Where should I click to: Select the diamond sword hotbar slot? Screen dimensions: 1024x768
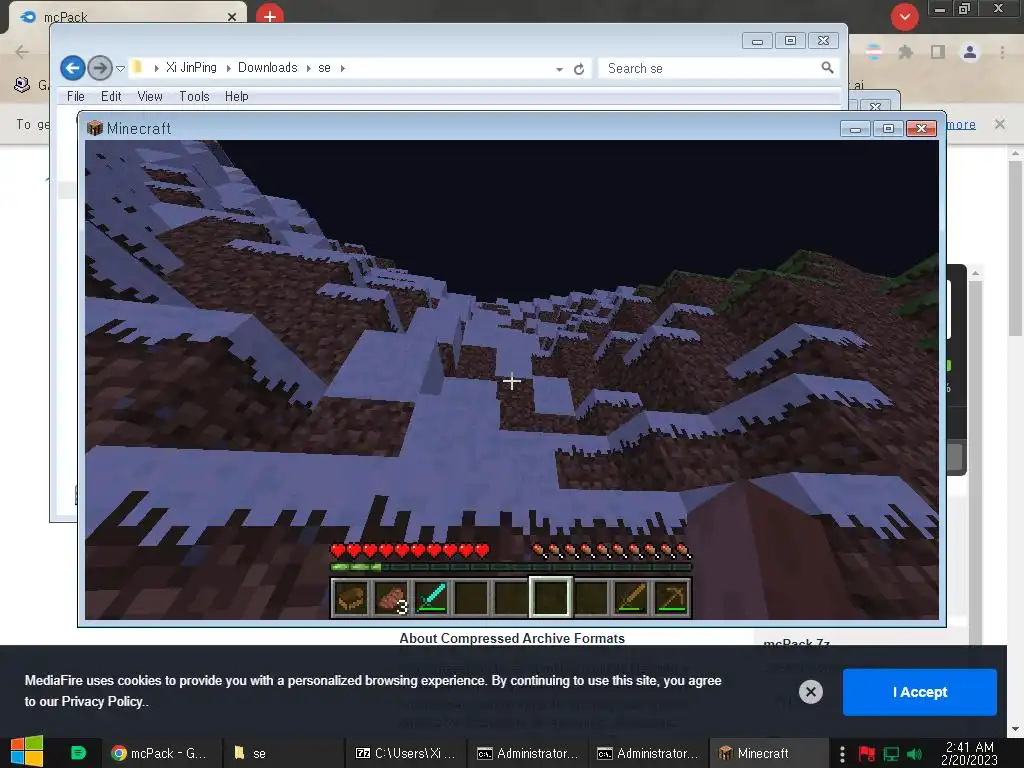[431, 598]
